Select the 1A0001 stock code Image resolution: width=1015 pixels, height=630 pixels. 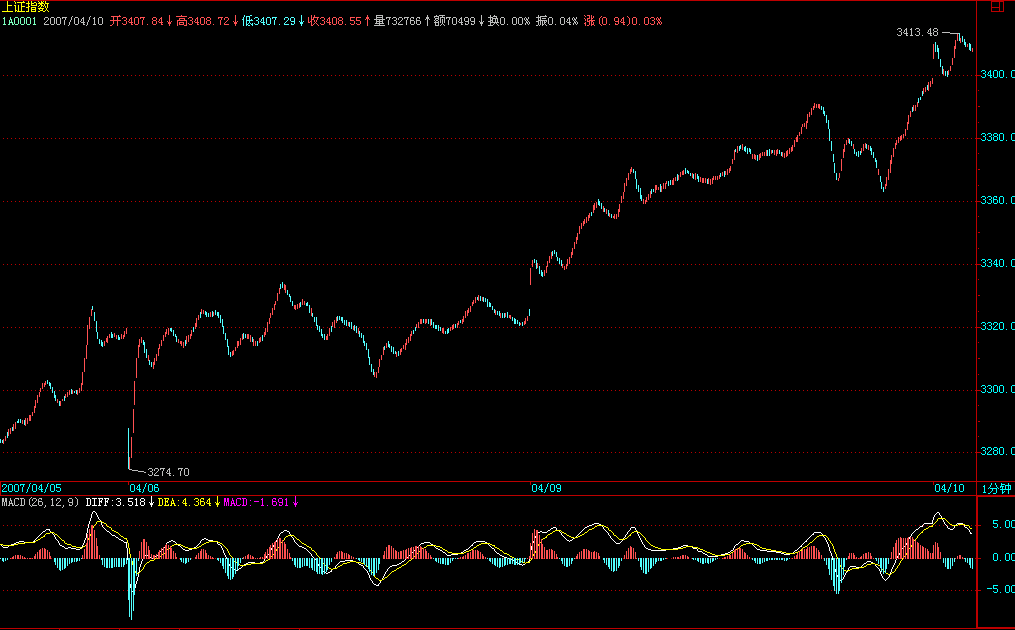coord(19,21)
